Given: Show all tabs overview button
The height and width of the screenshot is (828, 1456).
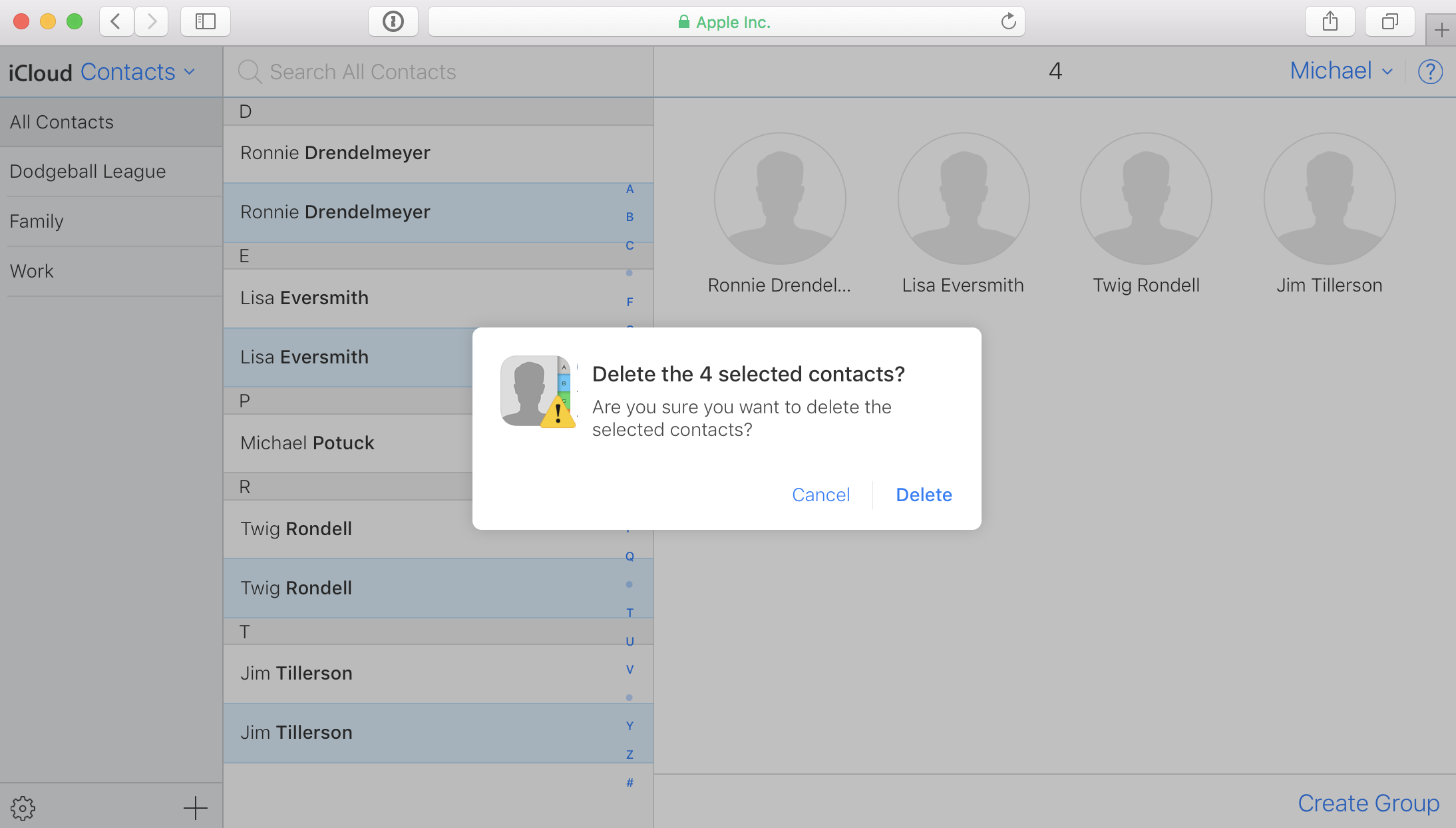Looking at the screenshot, I should pos(1389,21).
